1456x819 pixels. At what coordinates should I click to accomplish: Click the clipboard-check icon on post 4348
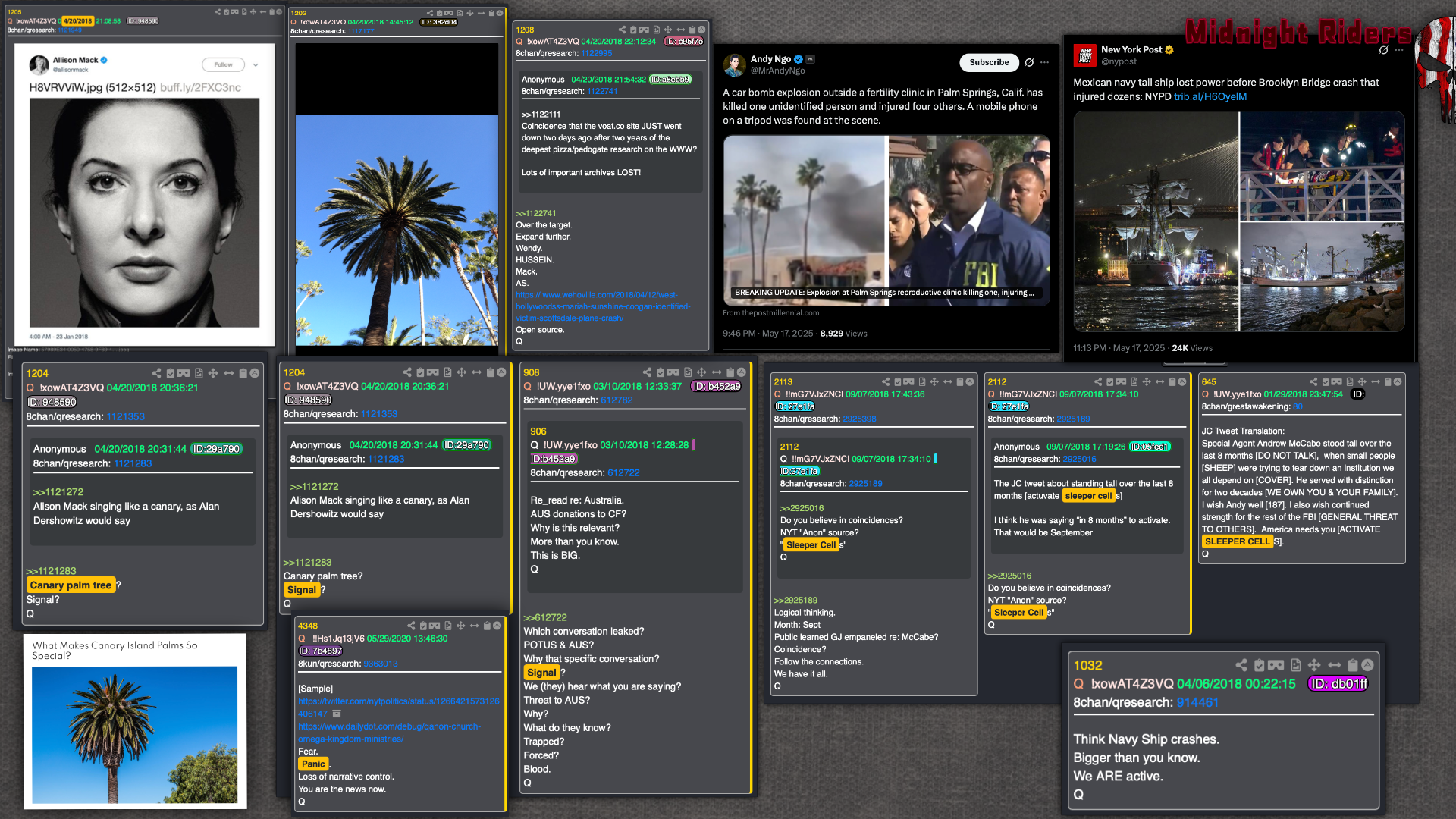[x=423, y=626]
